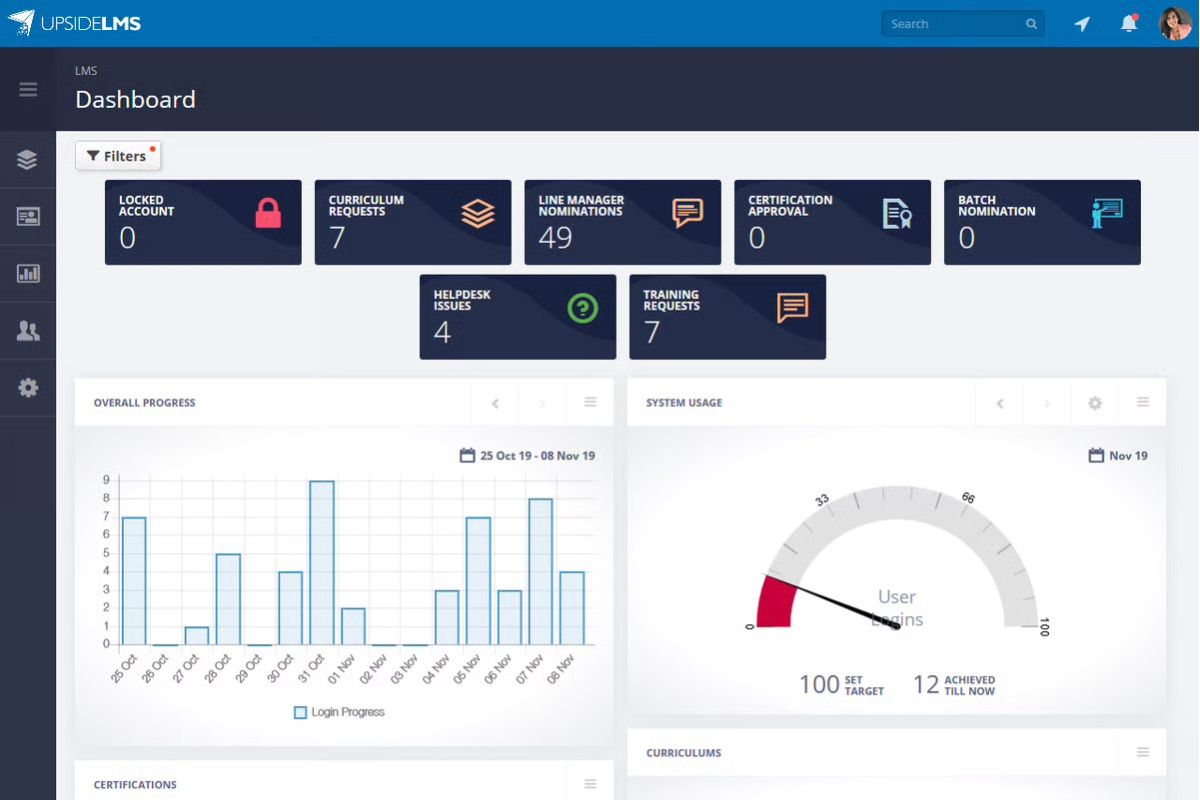Open the users sidebar icon
This screenshot has height=800, width=1200.
point(28,331)
